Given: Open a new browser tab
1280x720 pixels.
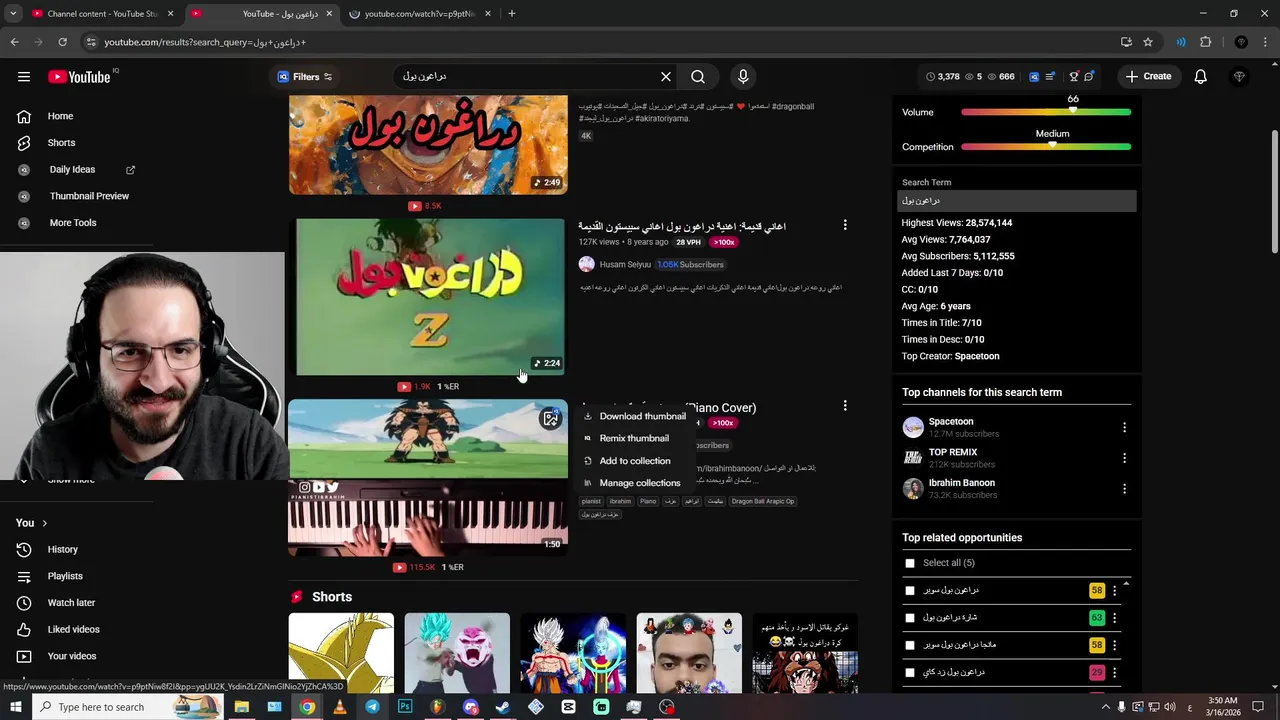Looking at the screenshot, I should (x=512, y=14).
